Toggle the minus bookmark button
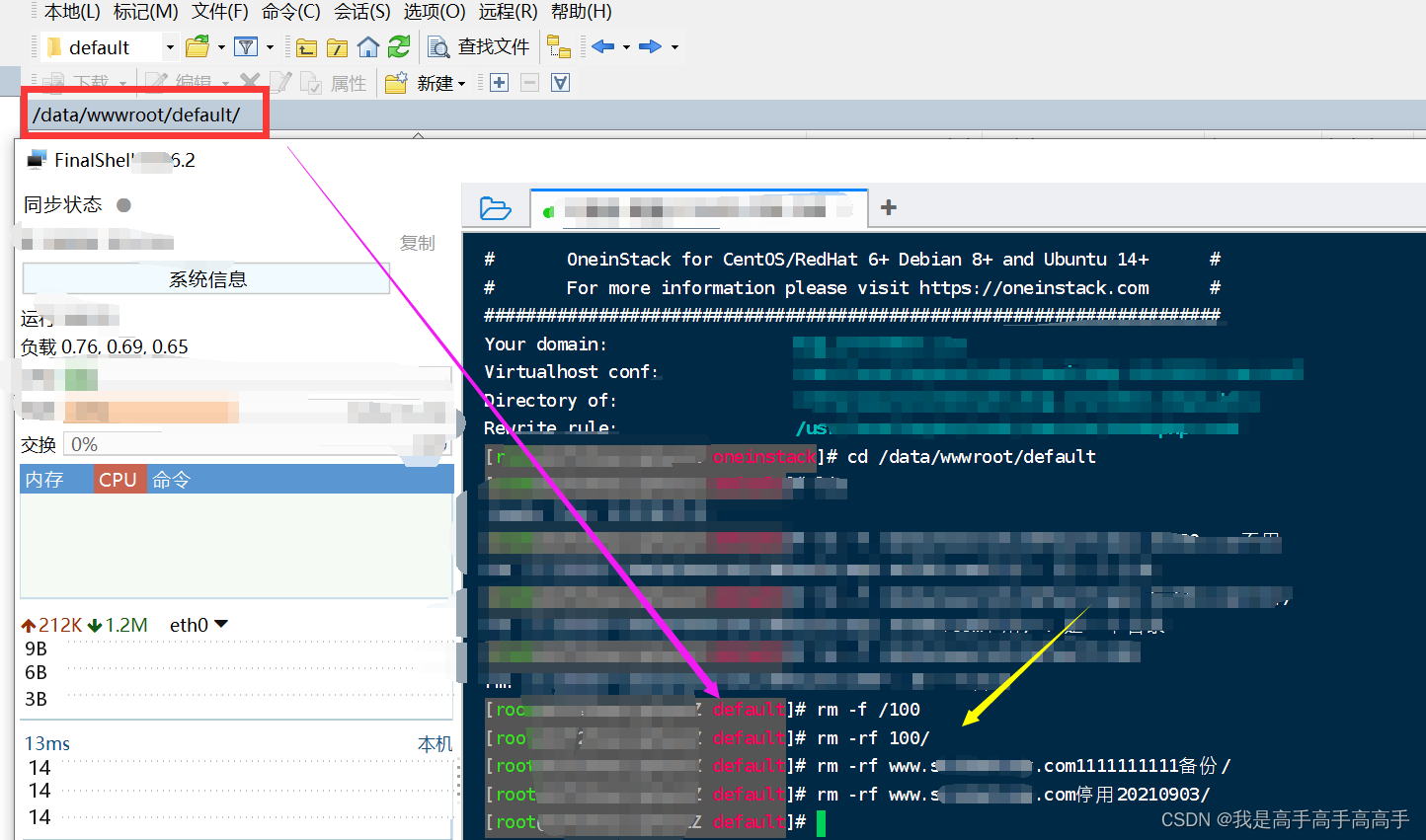1426x840 pixels. (529, 83)
